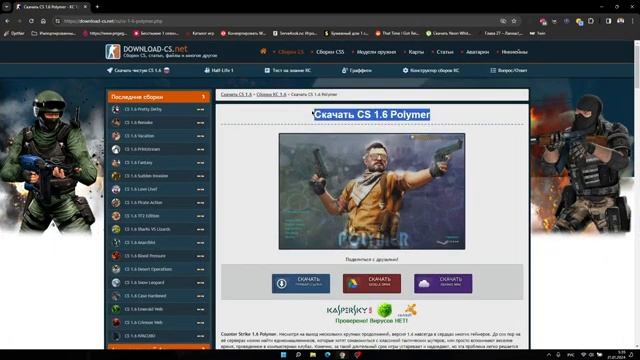Show hidden tray icons chevron

pos(548,355)
